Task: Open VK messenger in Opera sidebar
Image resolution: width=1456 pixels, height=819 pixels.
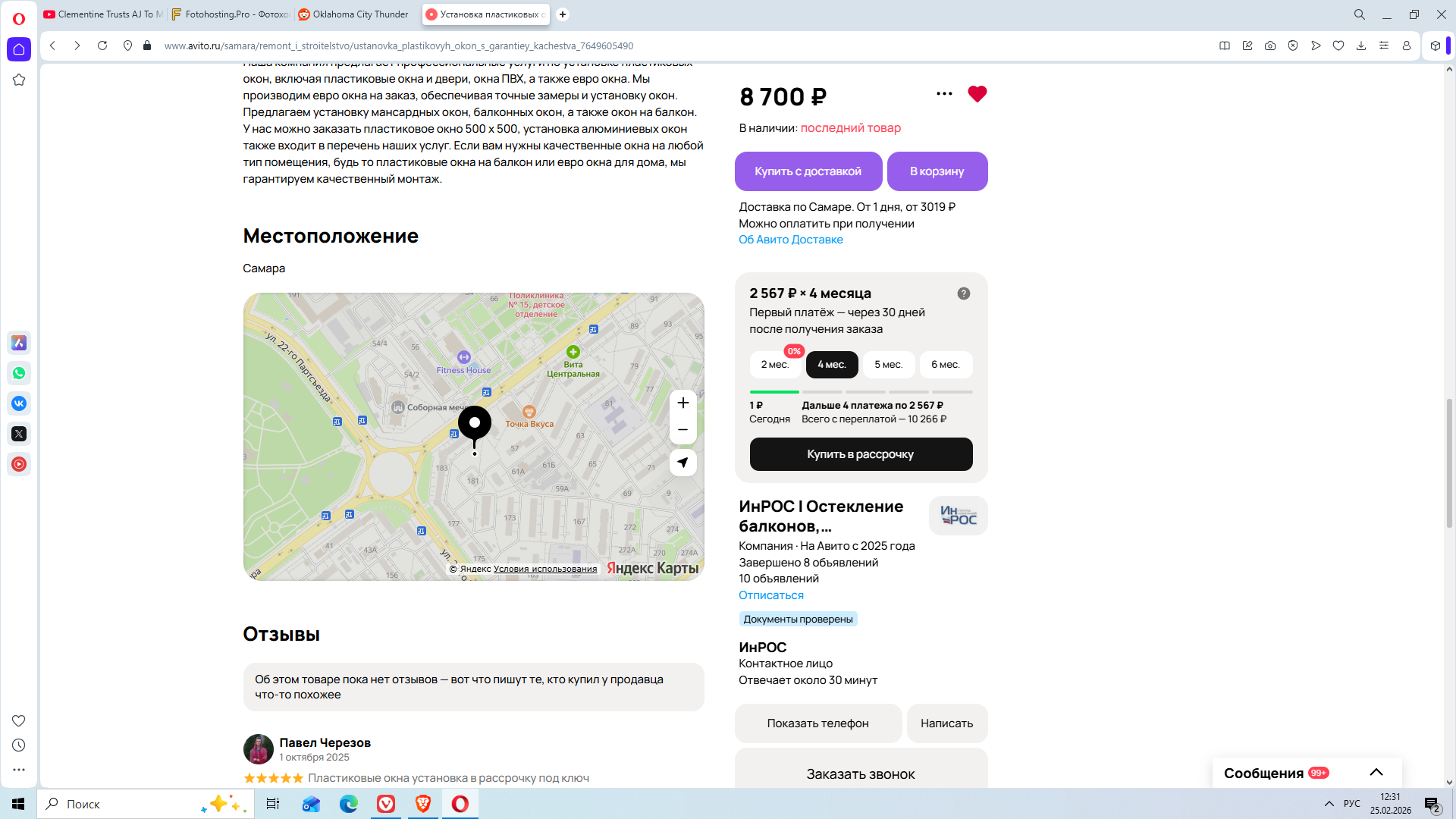Action: click(x=19, y=403)
